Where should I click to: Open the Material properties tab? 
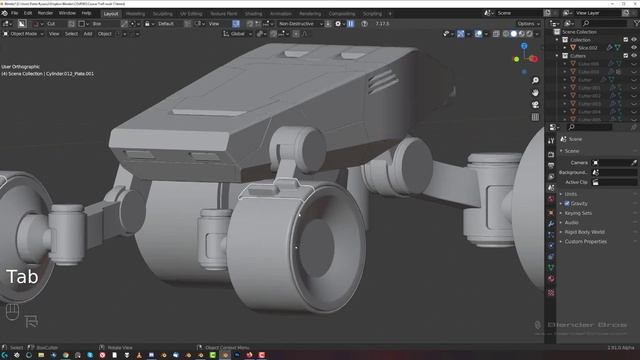coord(551,279)
